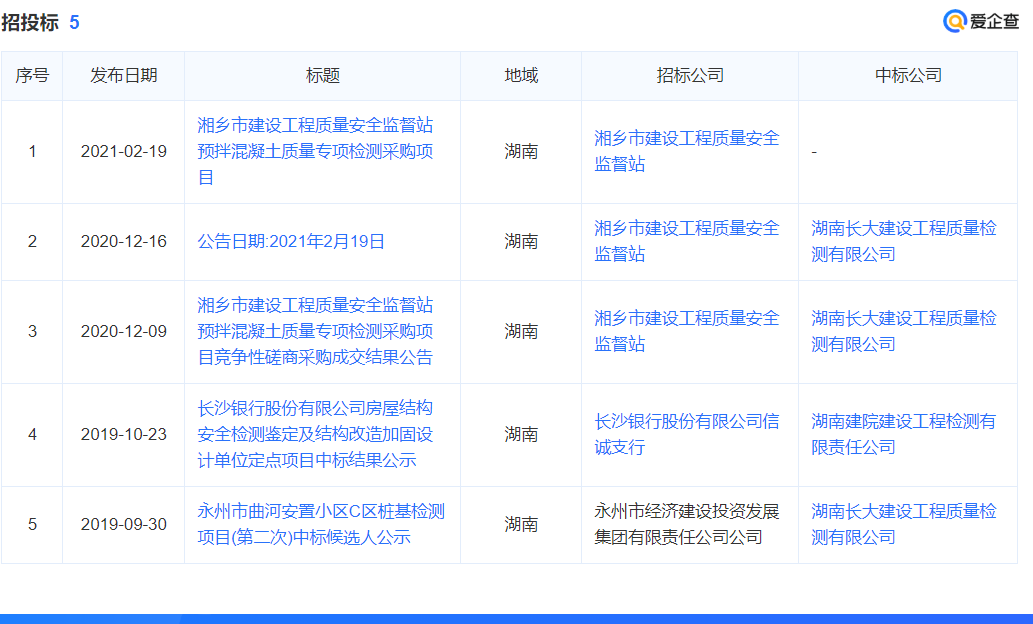This screenshot has width=1033, height=624.
Task: Click 湘乡市建设工程质量安全监督站 bidding company in row 2
Action: (x=686, y=241)
